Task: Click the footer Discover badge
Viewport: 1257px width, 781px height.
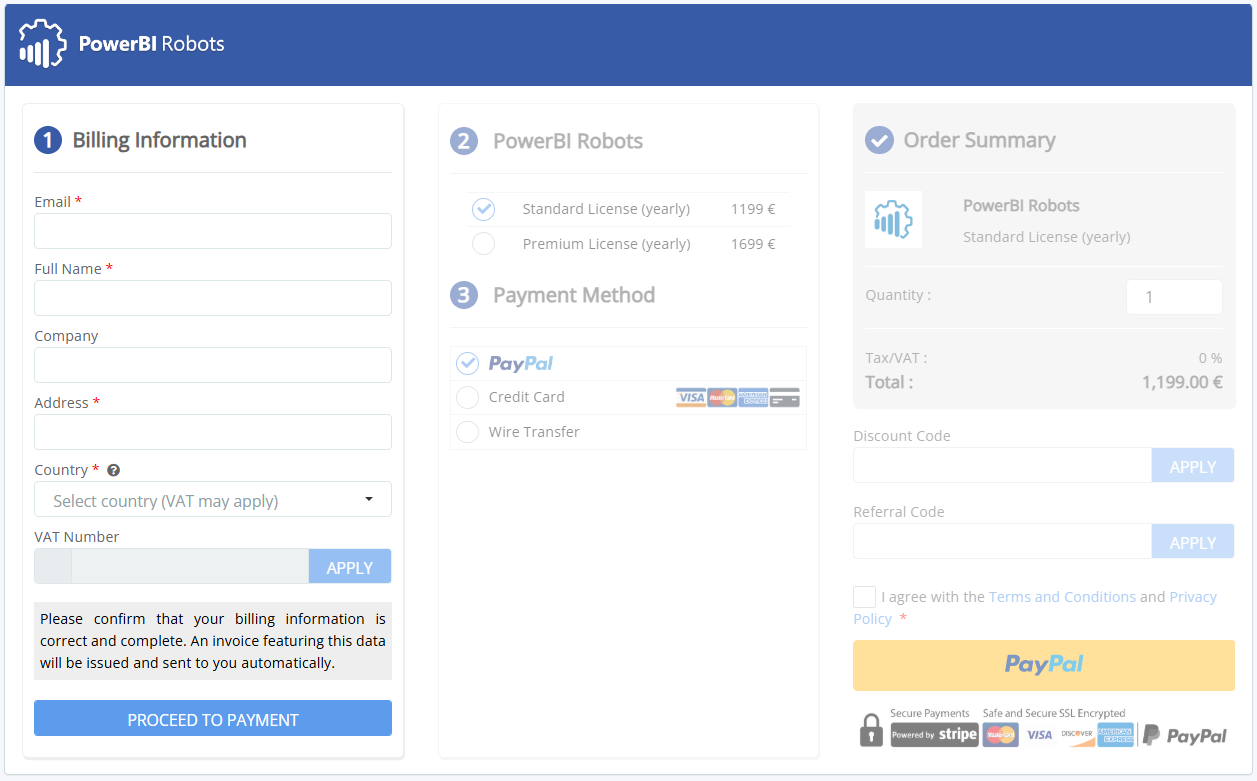Action: coord(1077,735)
